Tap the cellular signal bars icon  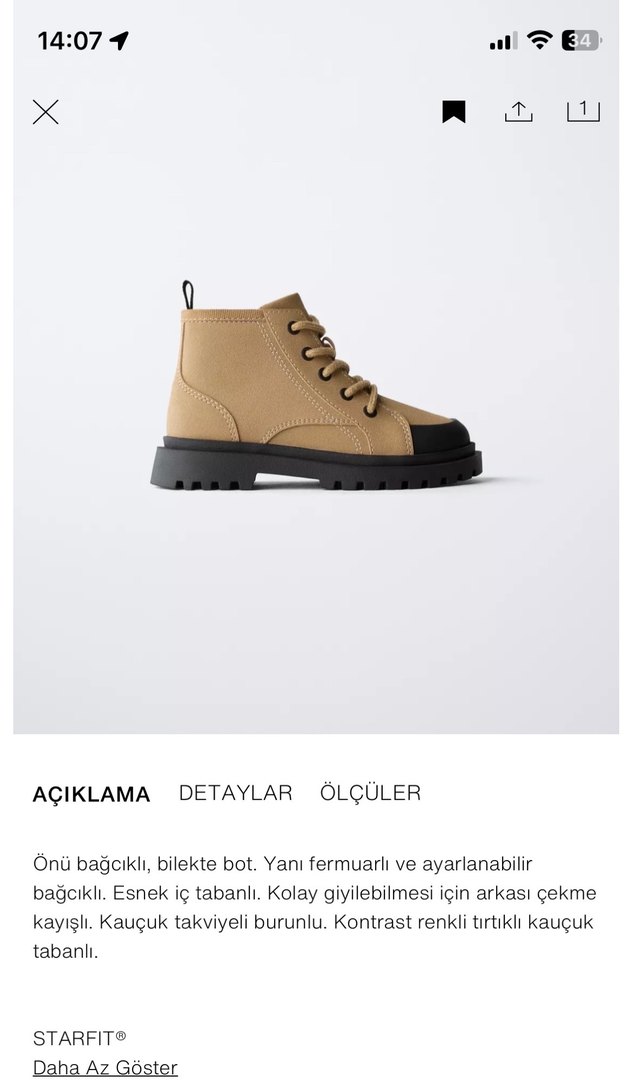coord(503,42)
